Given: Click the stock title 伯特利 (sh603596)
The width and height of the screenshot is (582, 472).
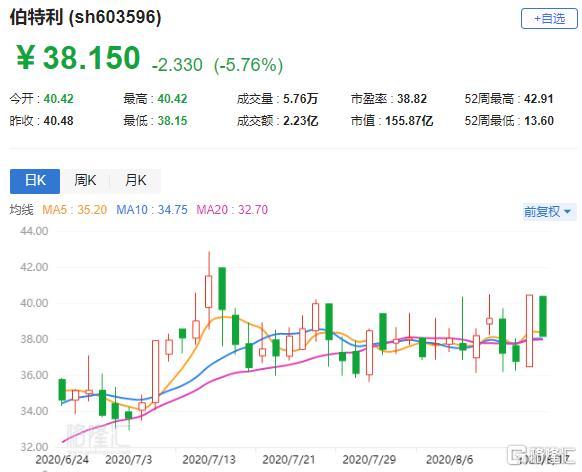Looking at the screenshot, I should 86,17.
